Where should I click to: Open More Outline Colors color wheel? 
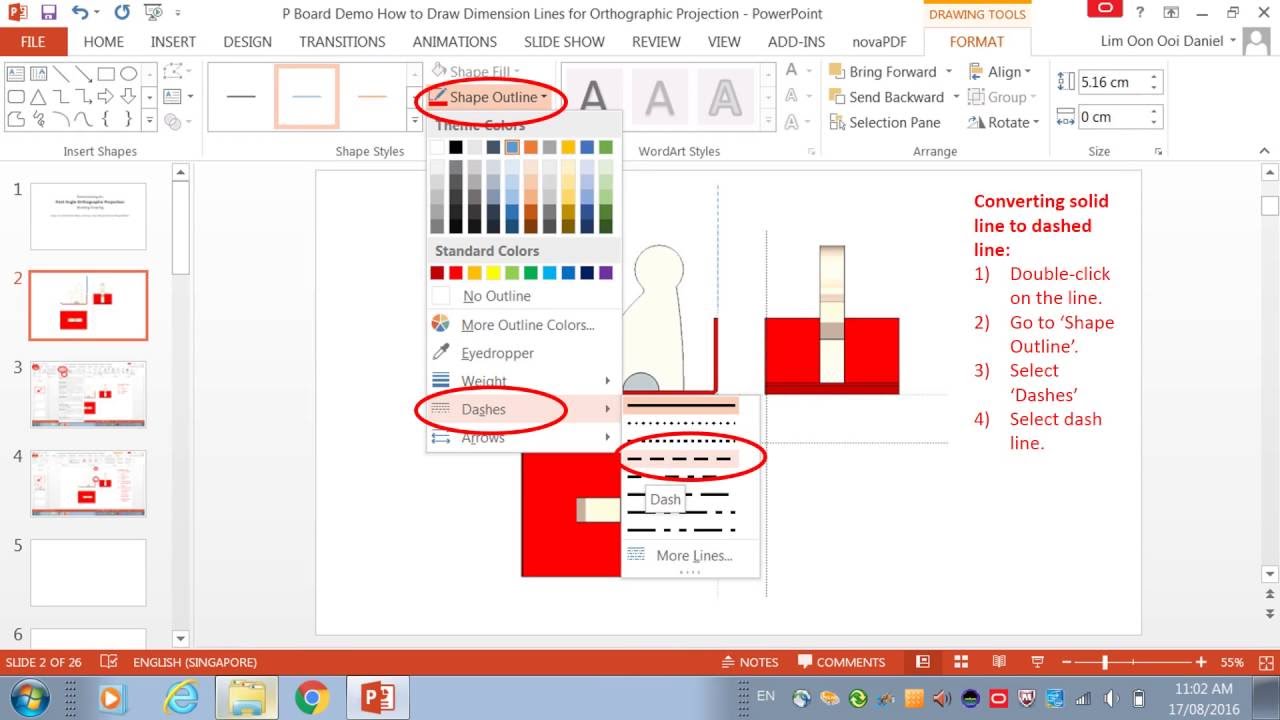(440, 325)
